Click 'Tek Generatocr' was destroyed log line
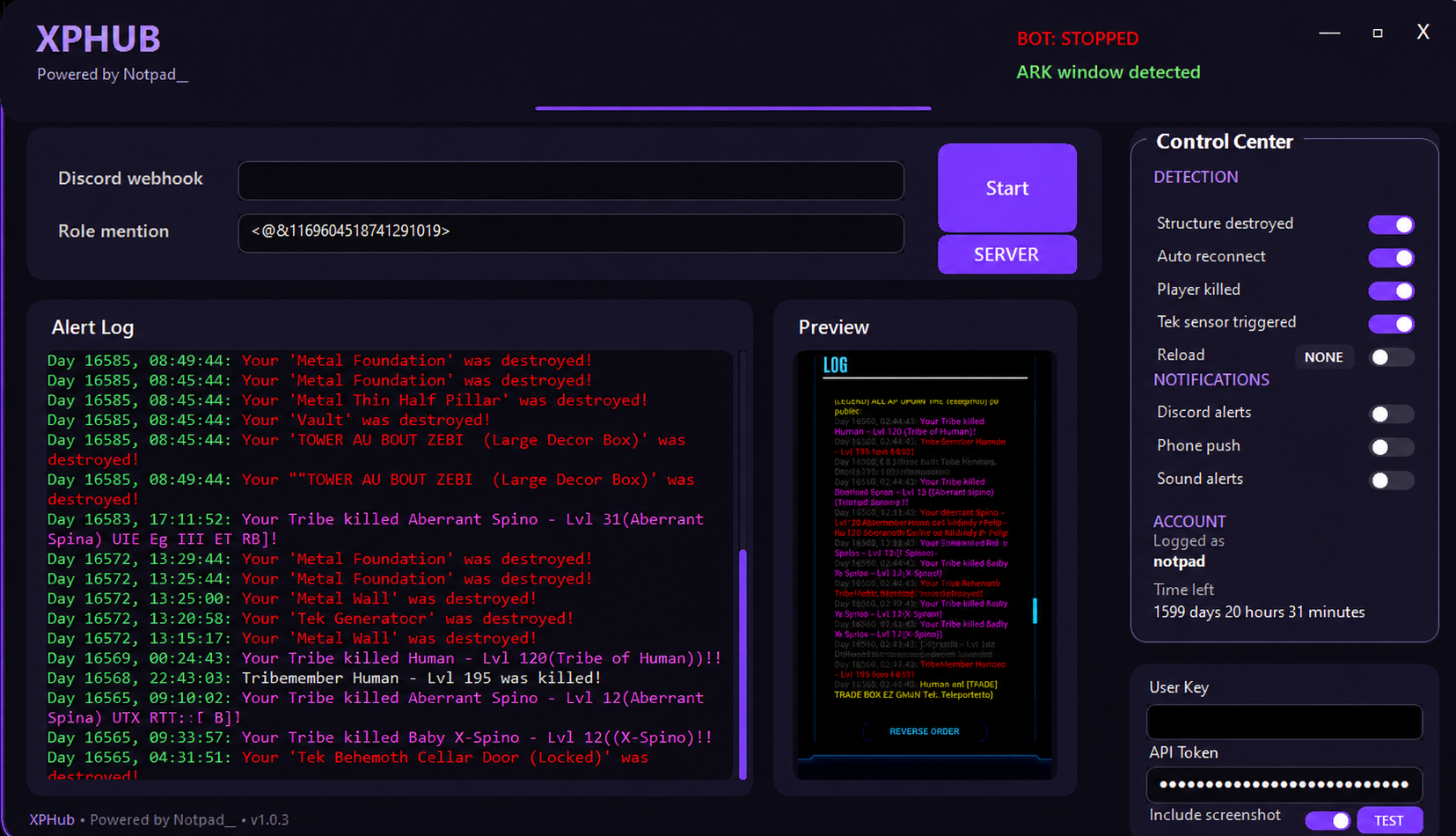The image size is (1456, 836). point(311,618)
